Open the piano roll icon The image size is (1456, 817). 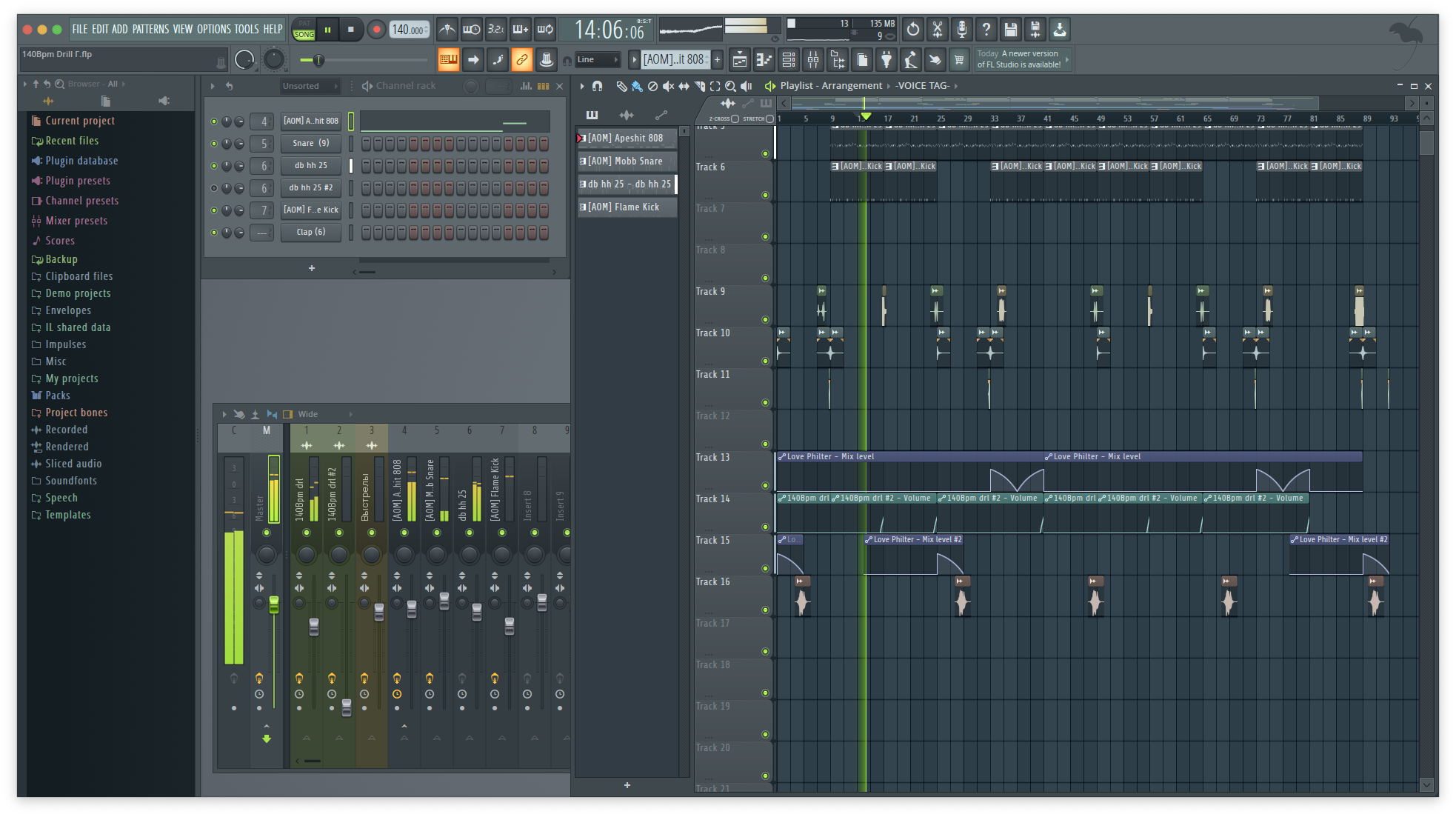click(x=764, y=59)
